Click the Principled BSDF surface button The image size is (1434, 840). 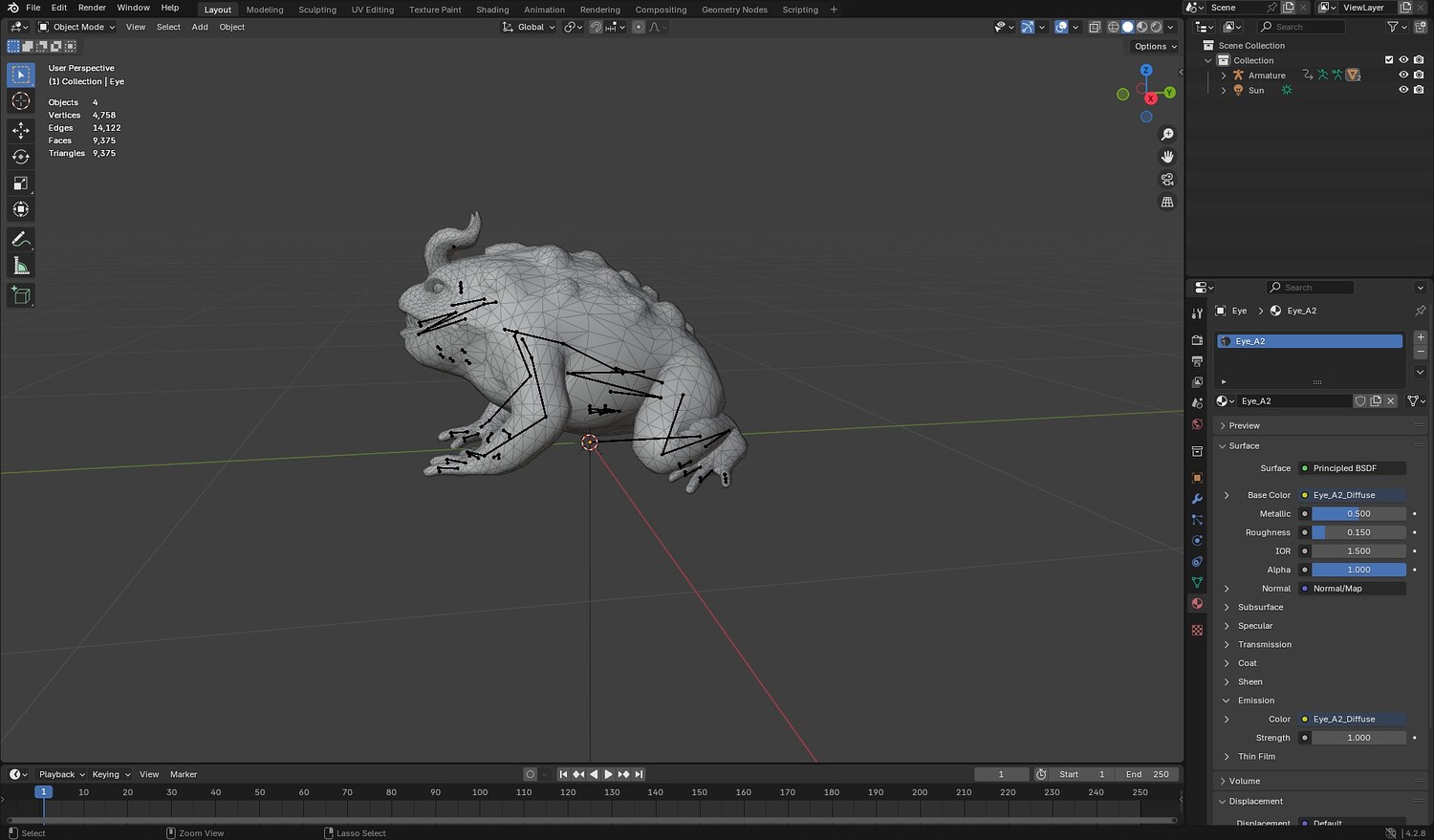point(1354,468)
